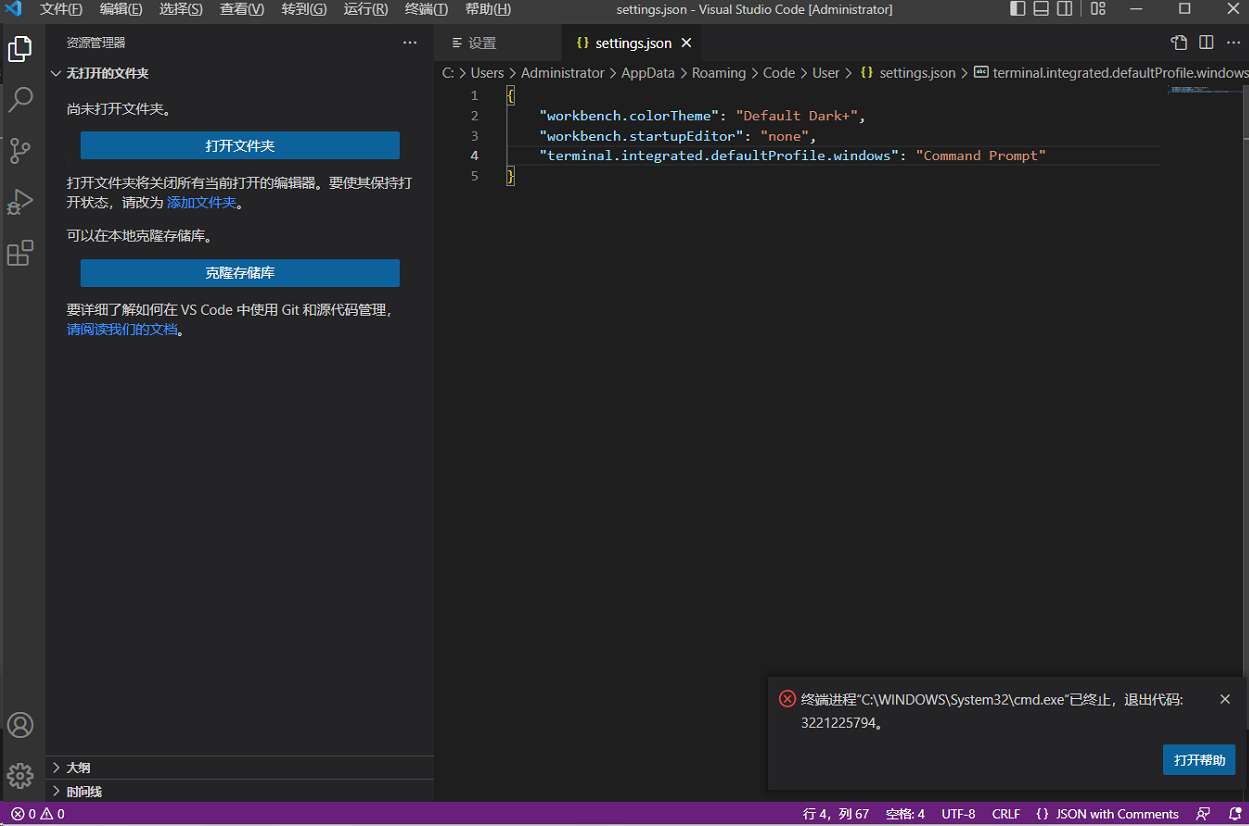Image resolution: width=1249 pixels, height=826 pixels.
Task: Open the 编辑(E) menu
Action: [121, 9]
